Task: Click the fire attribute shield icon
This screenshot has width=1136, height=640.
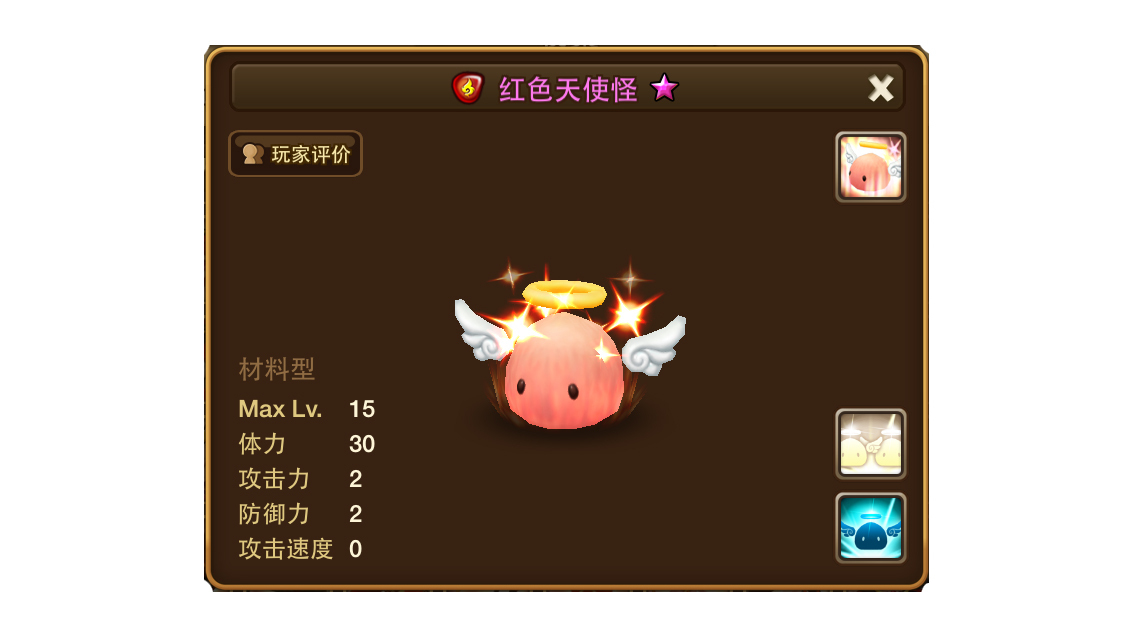Action: point(467,88)
